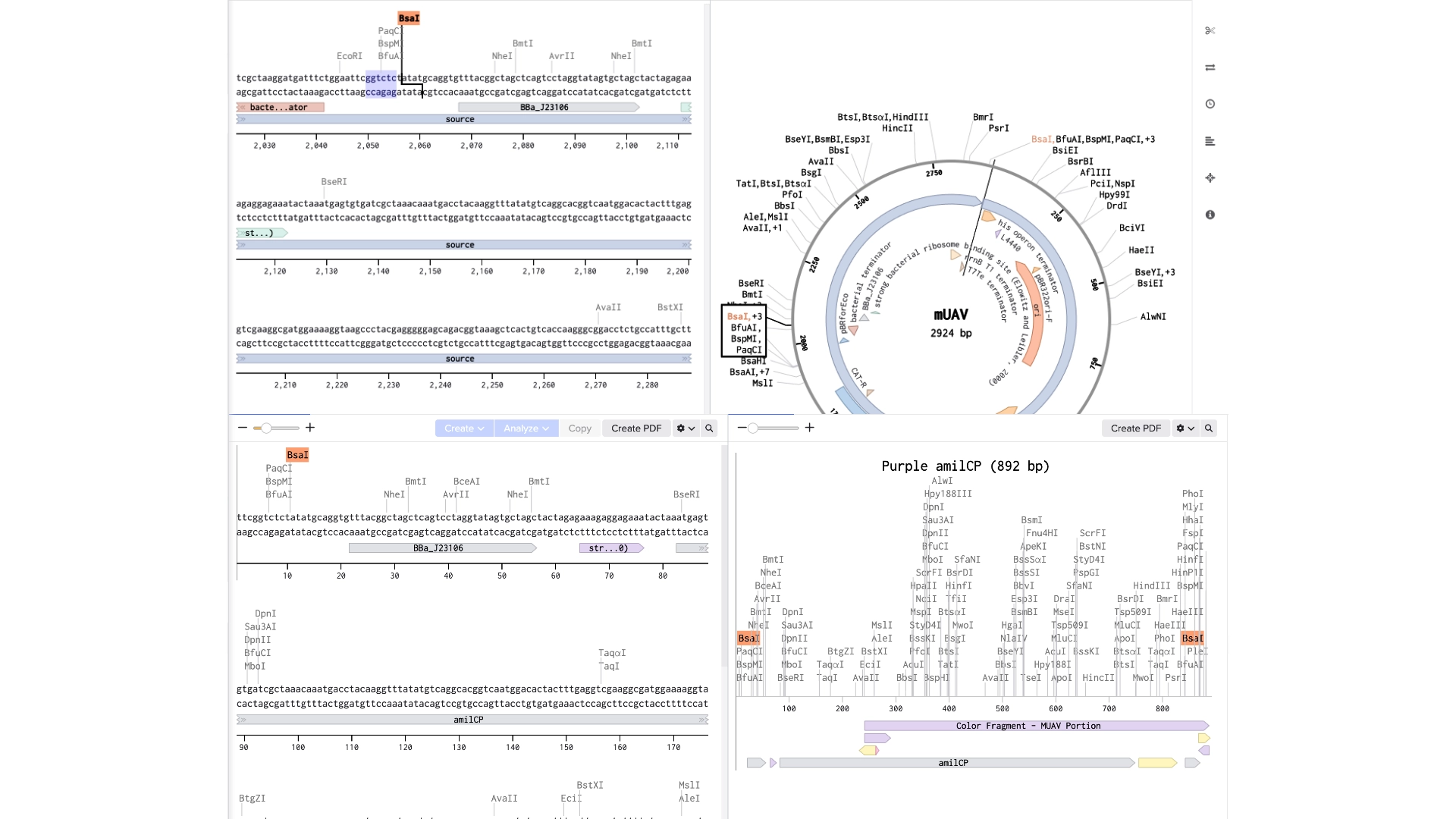Select AvrII label in top sequence view
This screenshot has width=1456, height=819.
point(562,56)
